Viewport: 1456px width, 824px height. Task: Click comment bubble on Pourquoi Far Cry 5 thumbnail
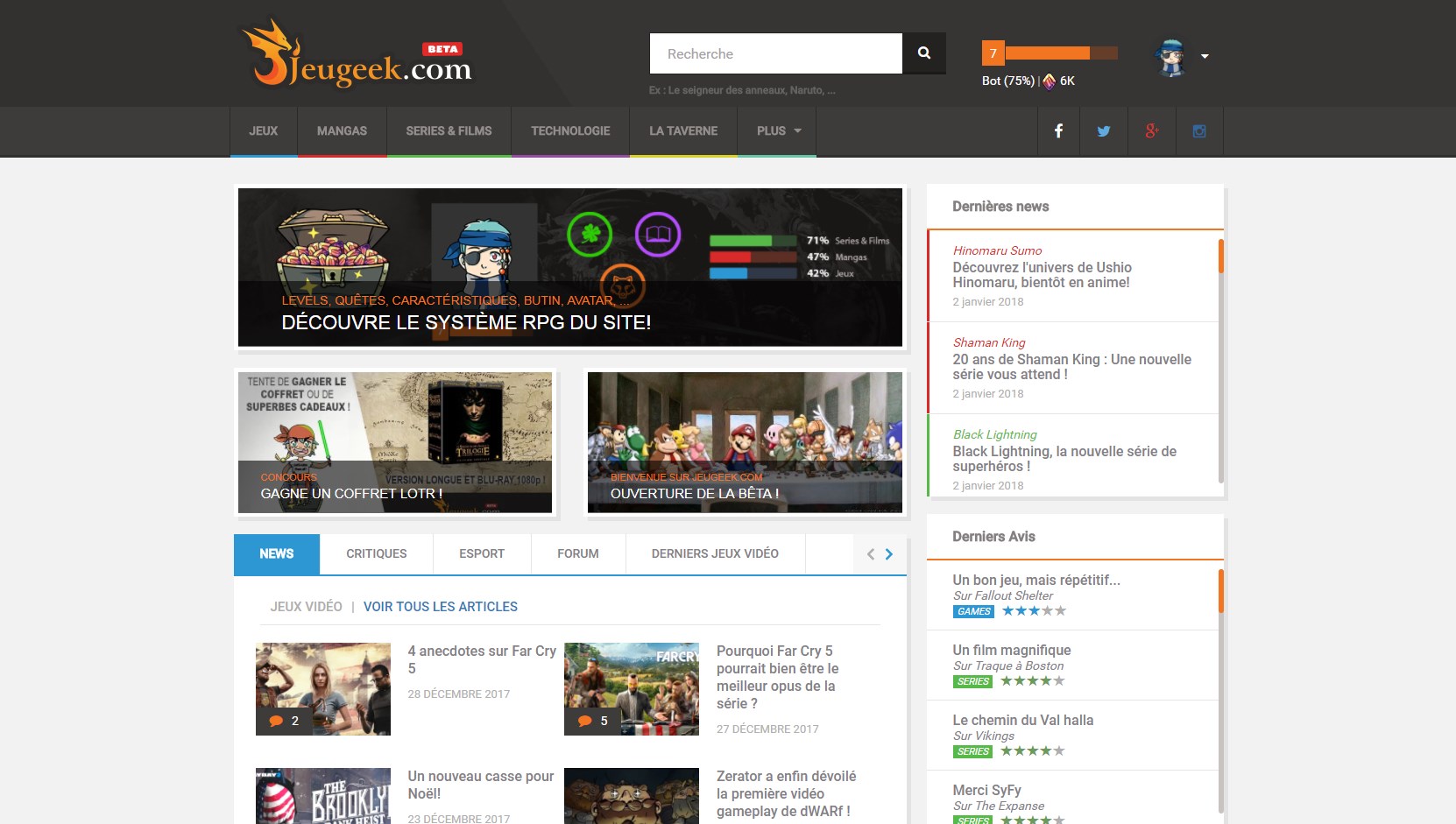click(585, 721)
